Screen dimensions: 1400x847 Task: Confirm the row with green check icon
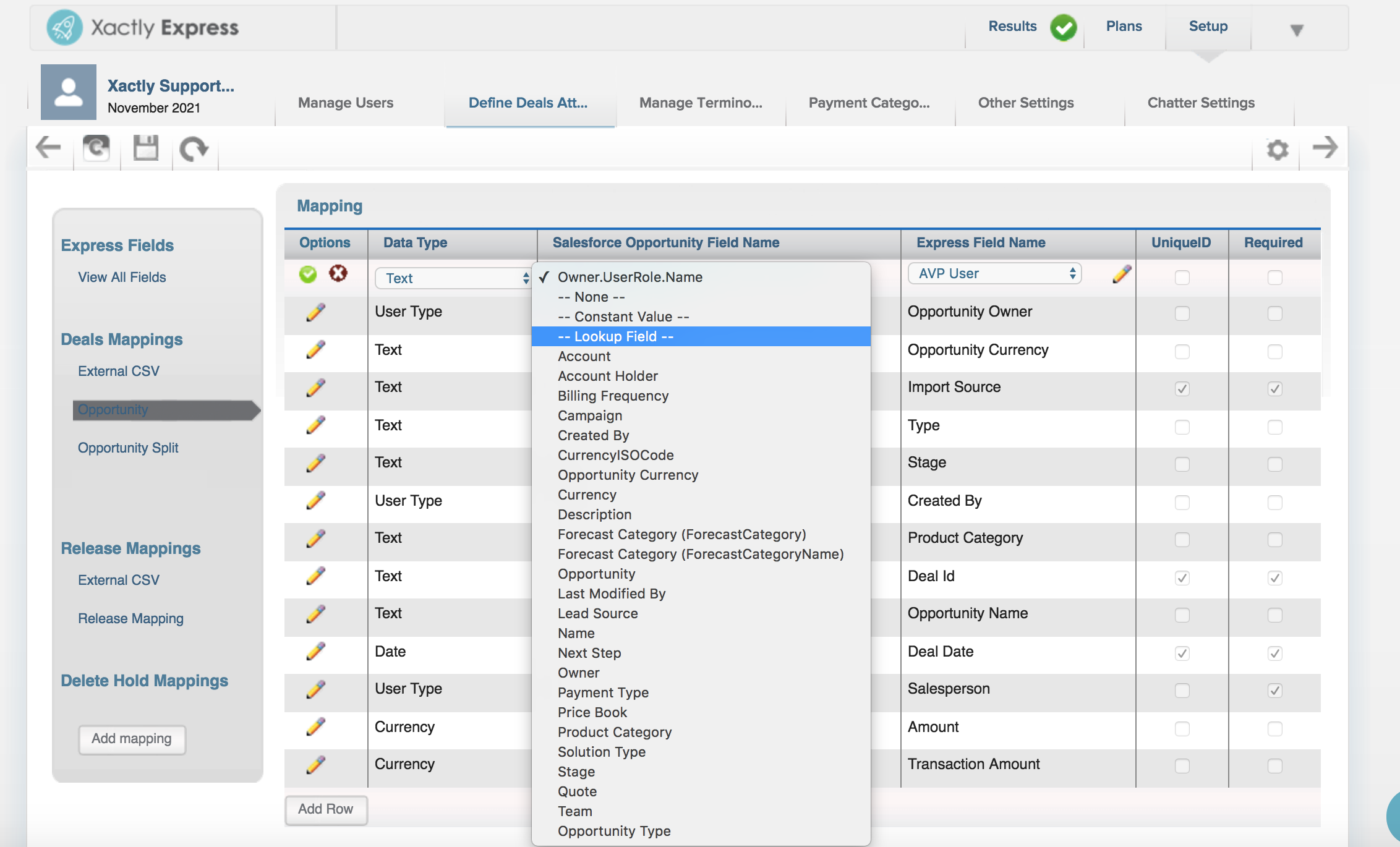click(x=308, y=274)
